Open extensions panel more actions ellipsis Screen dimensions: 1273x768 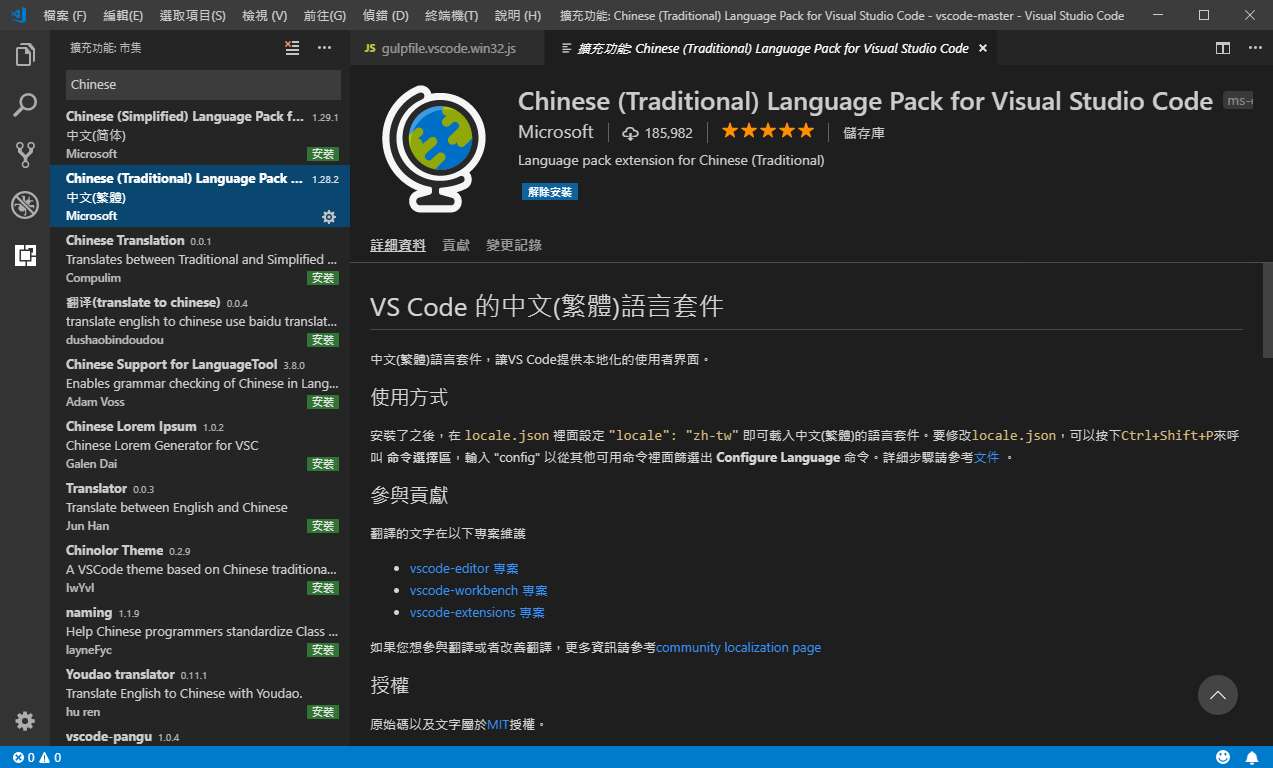[x=324, y=47]
